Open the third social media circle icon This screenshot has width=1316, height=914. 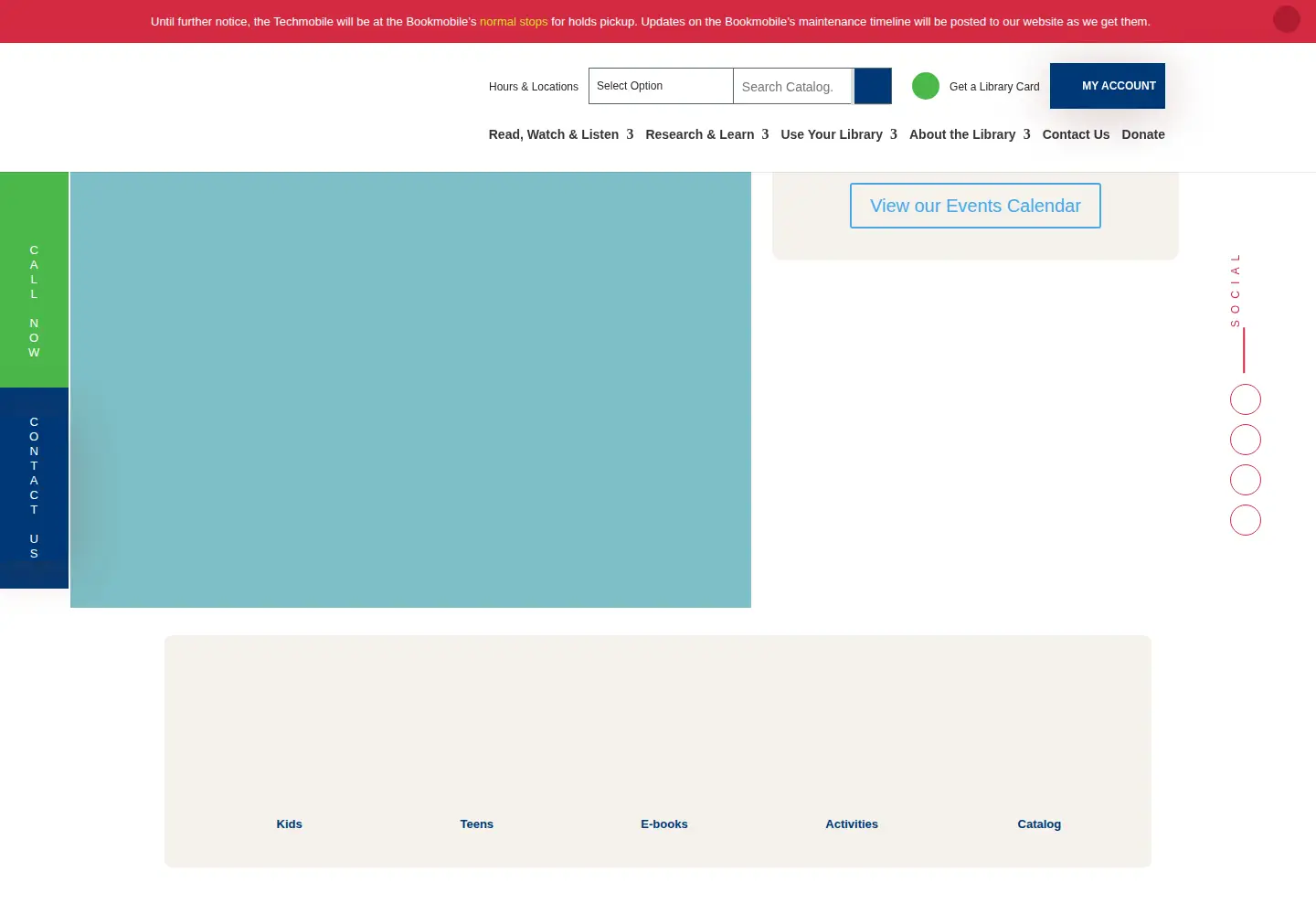point(1245,480)
